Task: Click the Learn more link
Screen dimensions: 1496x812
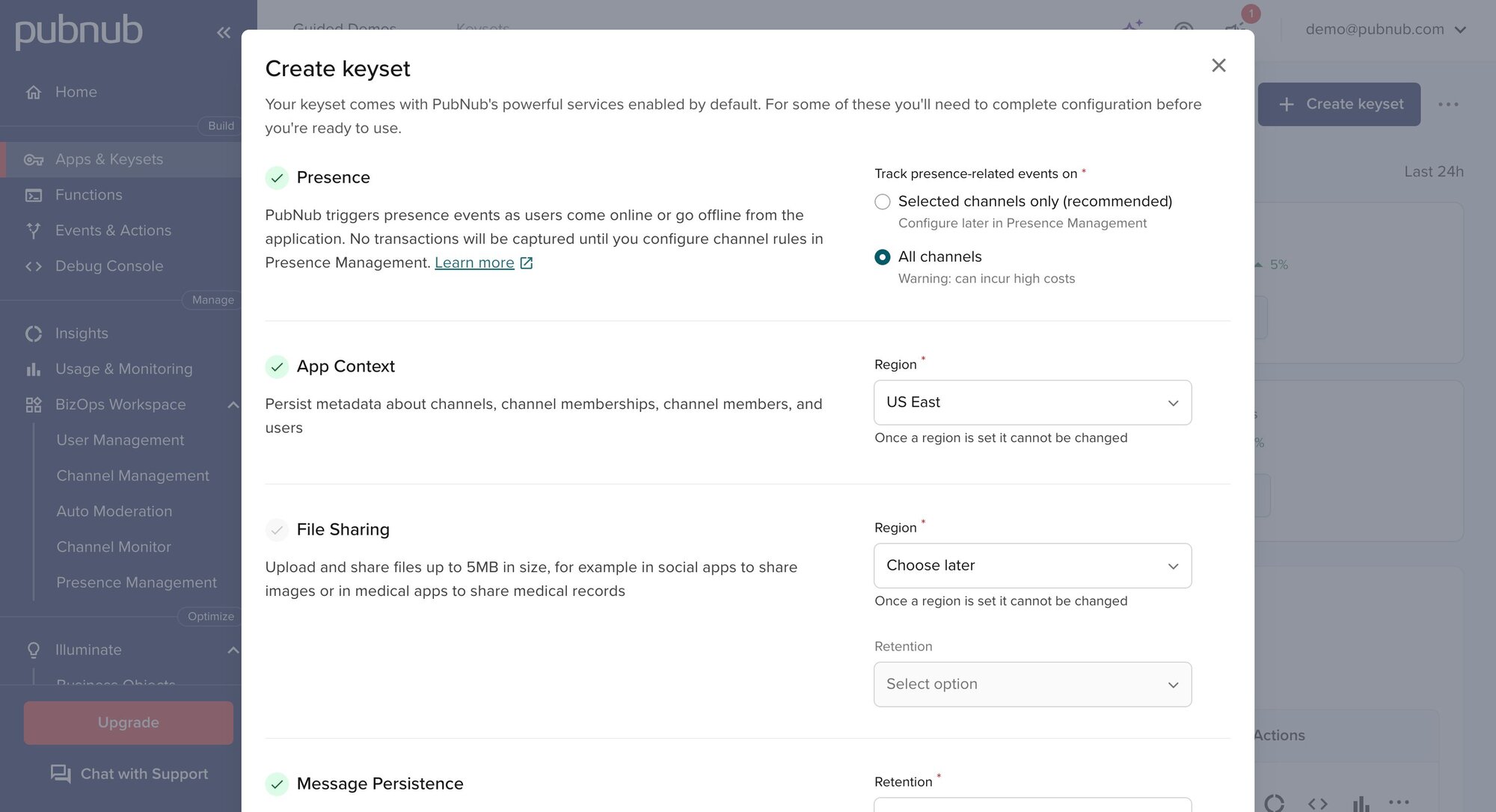Action: tap(474, 263)
